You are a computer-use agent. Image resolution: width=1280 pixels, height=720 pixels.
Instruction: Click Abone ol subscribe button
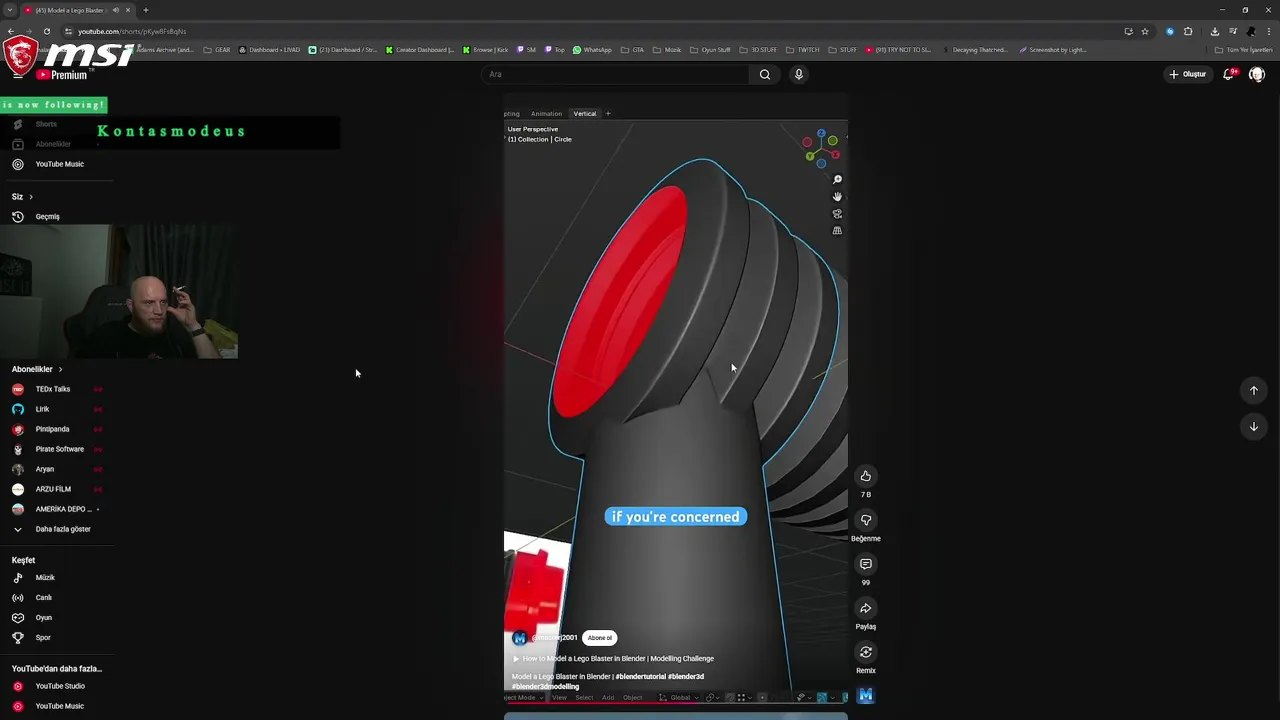[x=600, y=638]
